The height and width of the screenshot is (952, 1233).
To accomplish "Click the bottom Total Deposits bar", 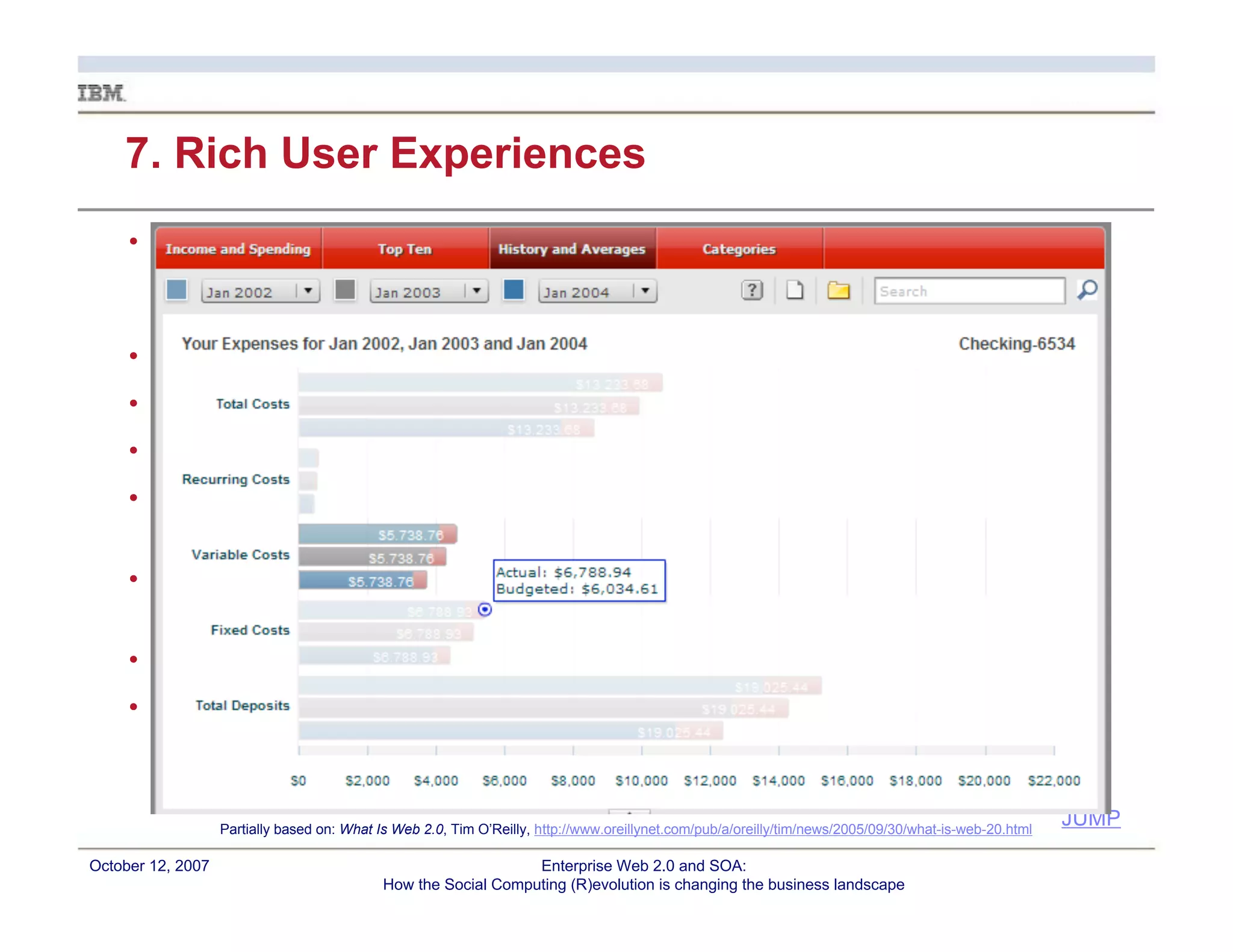I will tap(511, 731).
